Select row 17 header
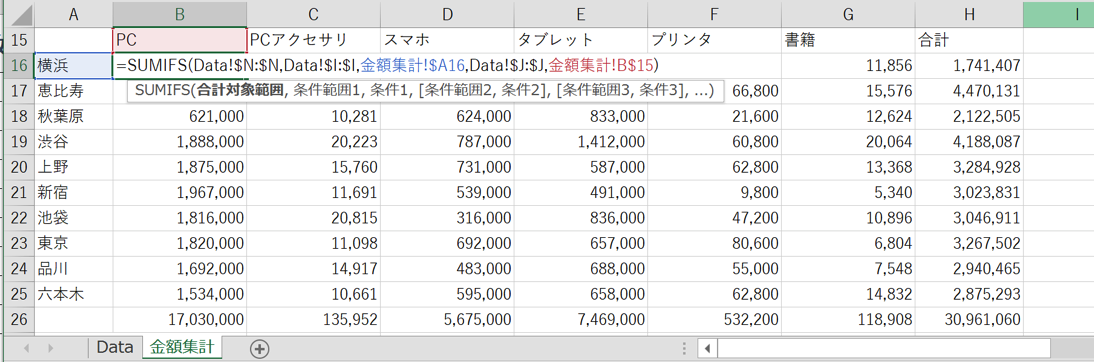The height and width of the screenshot is (362, 1094). [x=20, y=91]
